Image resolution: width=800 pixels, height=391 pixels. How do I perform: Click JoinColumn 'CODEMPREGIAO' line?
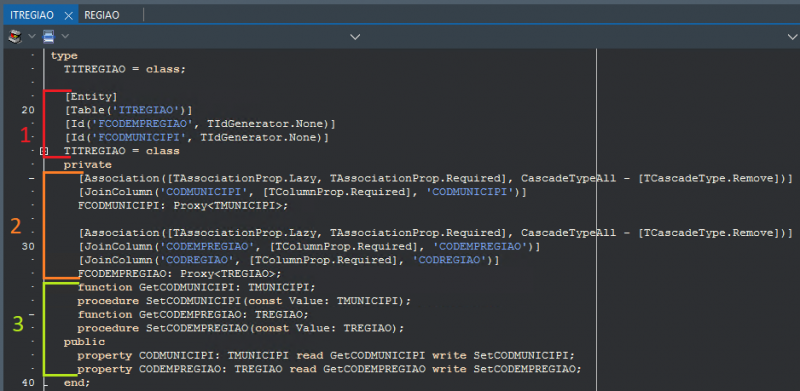coord(309,247)
